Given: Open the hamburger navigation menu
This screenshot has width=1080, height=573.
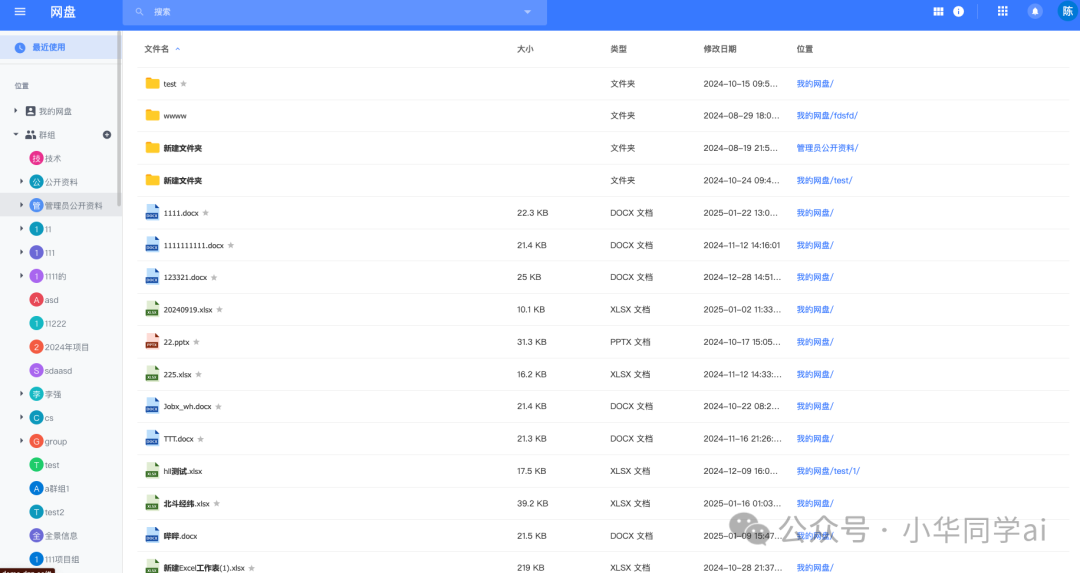Looking at the screenshot, I should (20, 12).
